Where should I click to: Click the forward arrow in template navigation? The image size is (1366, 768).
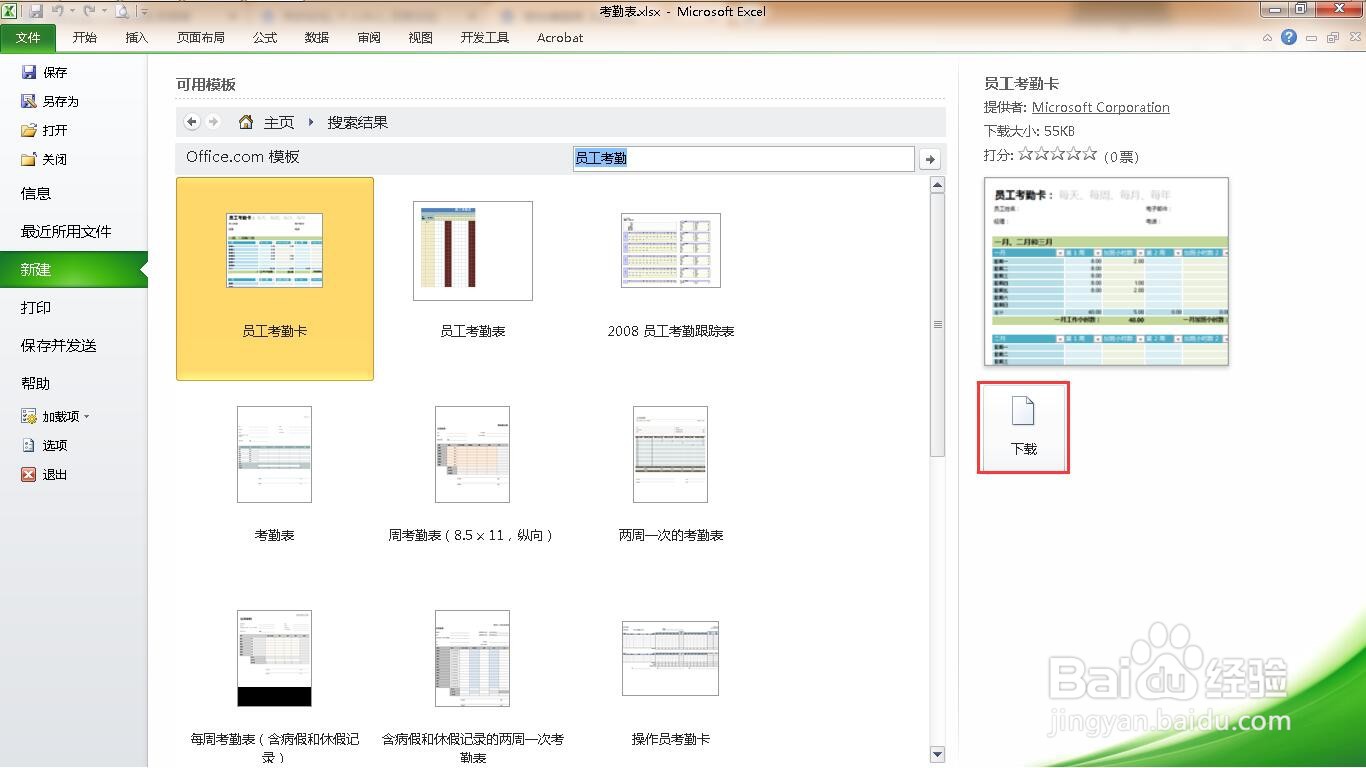tap(213, 122)
